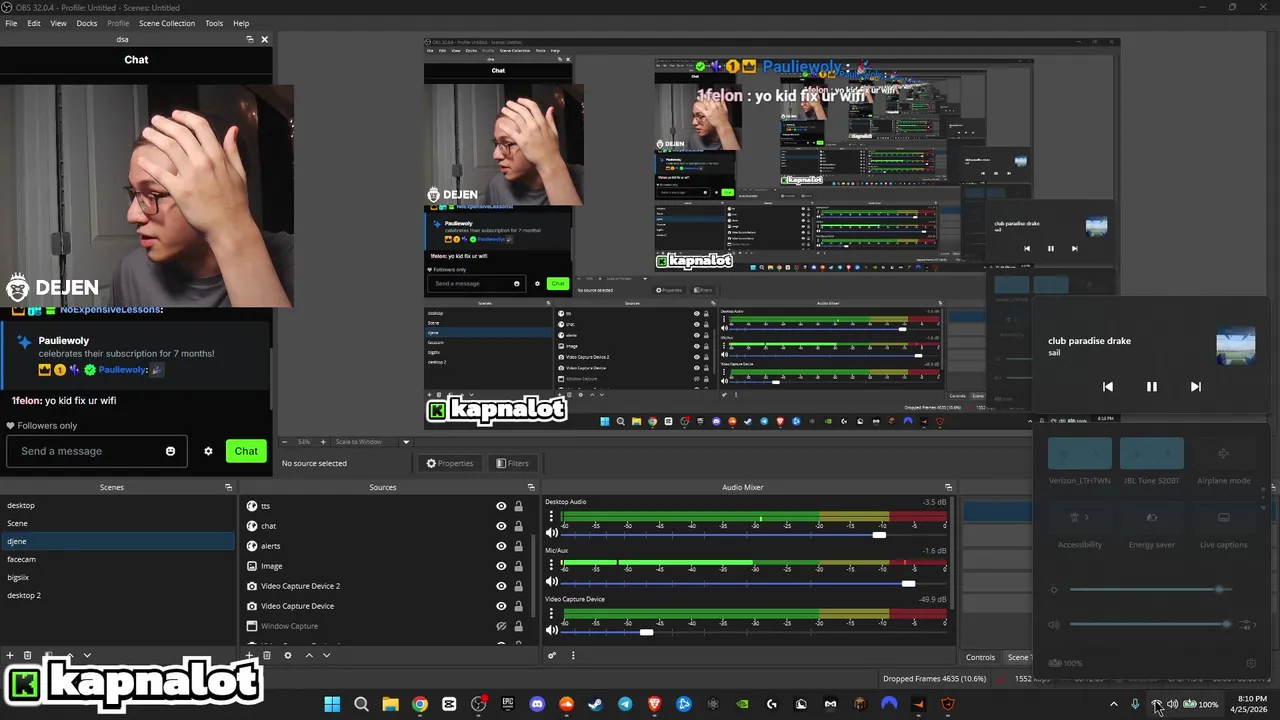The width and height of the screenshot is (1280, 720).
Task: Hide the tts source with its eye icon
Action: 501,506
